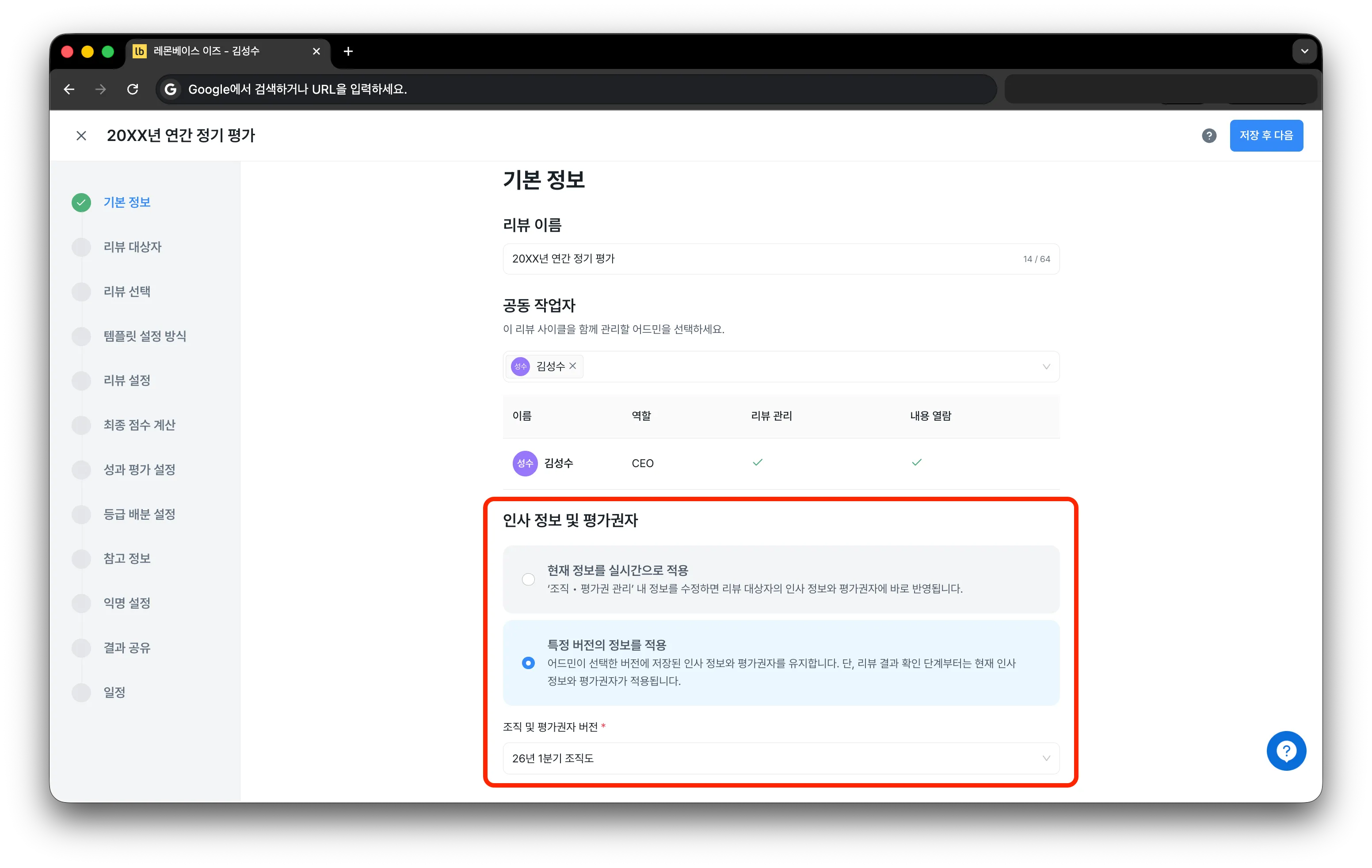Click the lb favicon on the browser tab
Viewport: 1372px width, 868px height.
point(140,51)
